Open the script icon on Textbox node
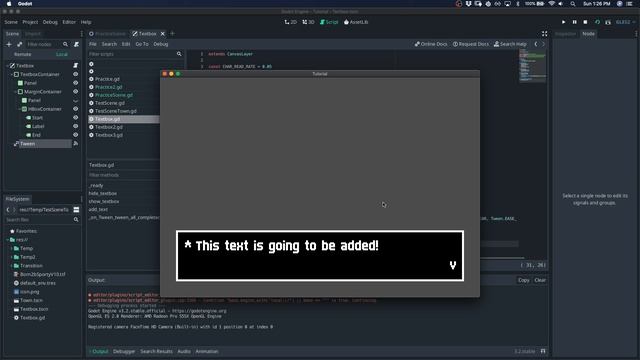The width and height of the screenshot is (640, 360). [76, 65]
